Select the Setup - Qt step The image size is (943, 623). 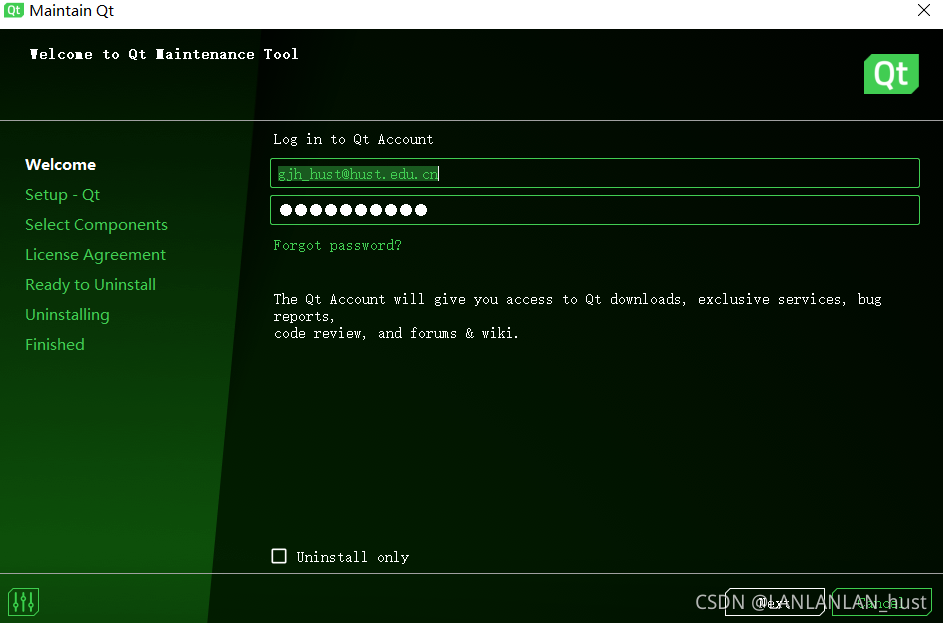(x=63, y=195)
